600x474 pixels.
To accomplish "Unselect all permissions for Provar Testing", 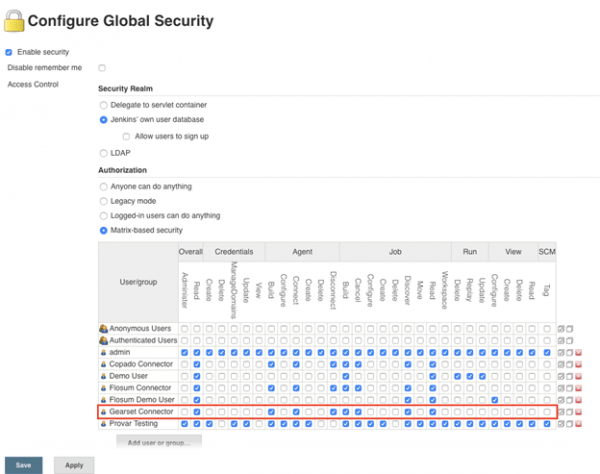I will (569, 424).
